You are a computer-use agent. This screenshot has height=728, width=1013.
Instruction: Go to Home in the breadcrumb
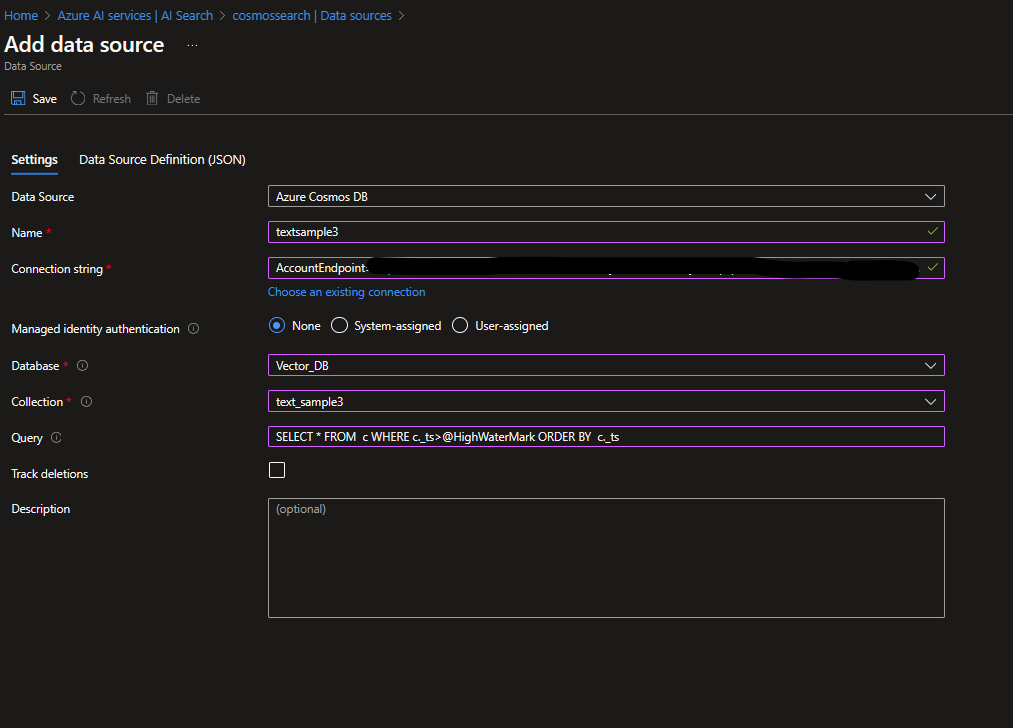21,16
